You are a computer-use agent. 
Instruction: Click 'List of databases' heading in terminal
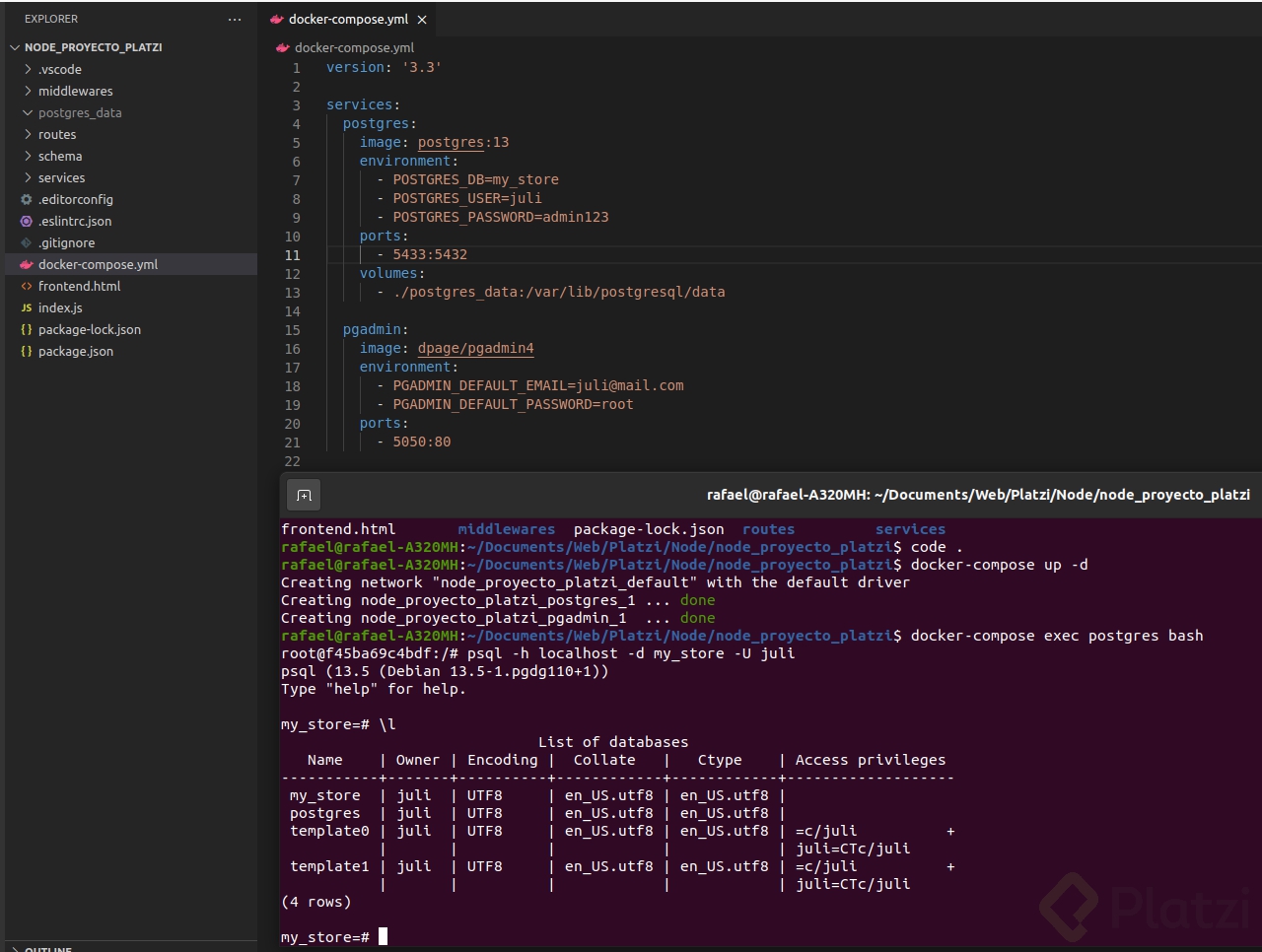613,742
